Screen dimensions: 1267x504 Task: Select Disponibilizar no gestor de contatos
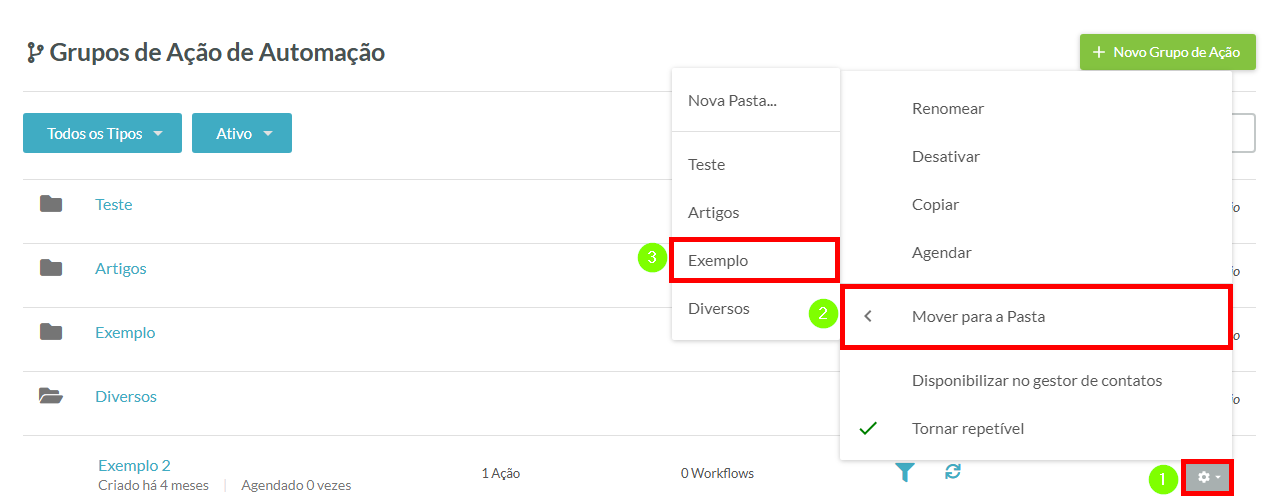pos(1036,380)
